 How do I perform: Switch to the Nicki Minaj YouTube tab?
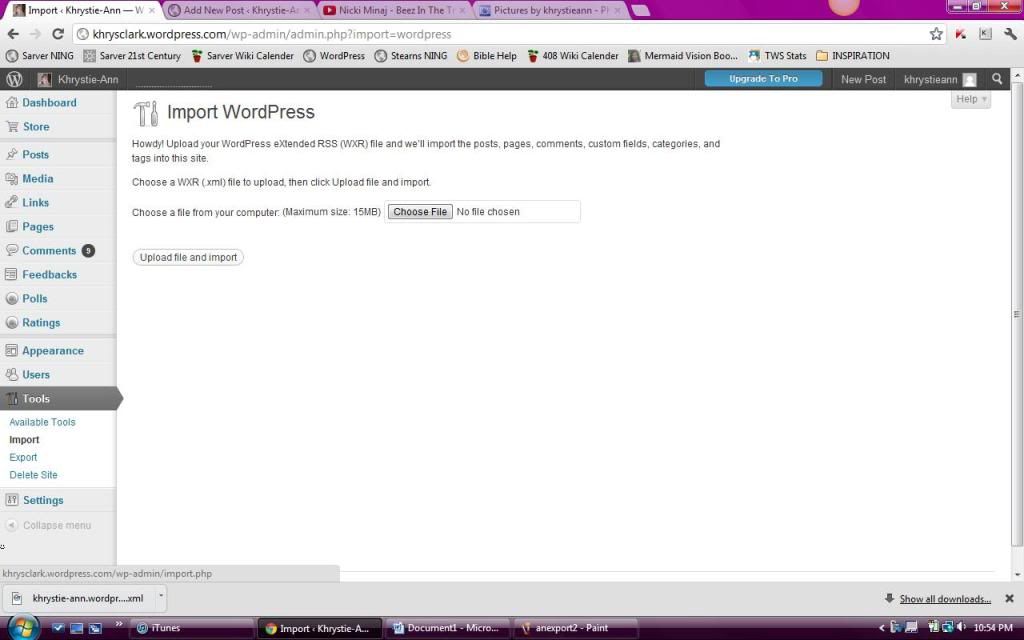pos(394,10)
